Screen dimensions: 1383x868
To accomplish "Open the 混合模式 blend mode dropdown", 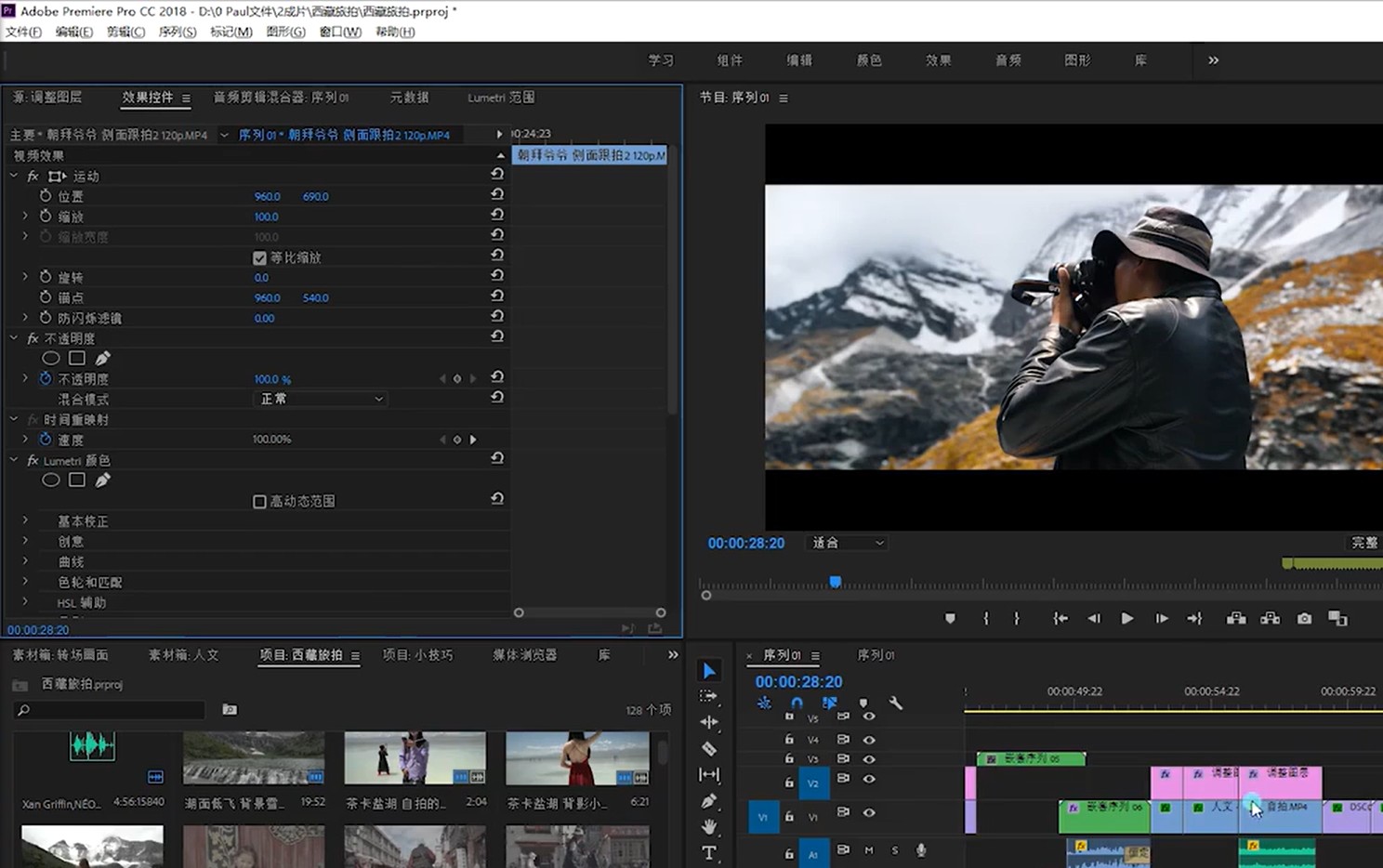I will (321, 399).
